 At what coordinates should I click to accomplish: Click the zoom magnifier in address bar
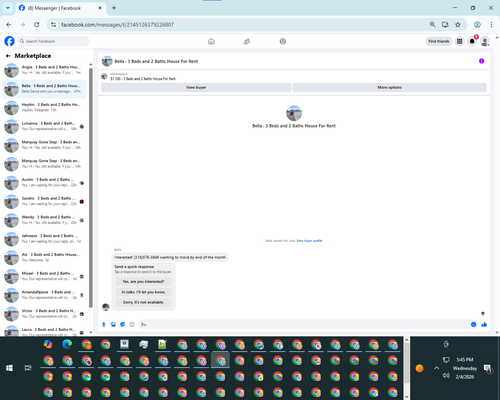432,25
